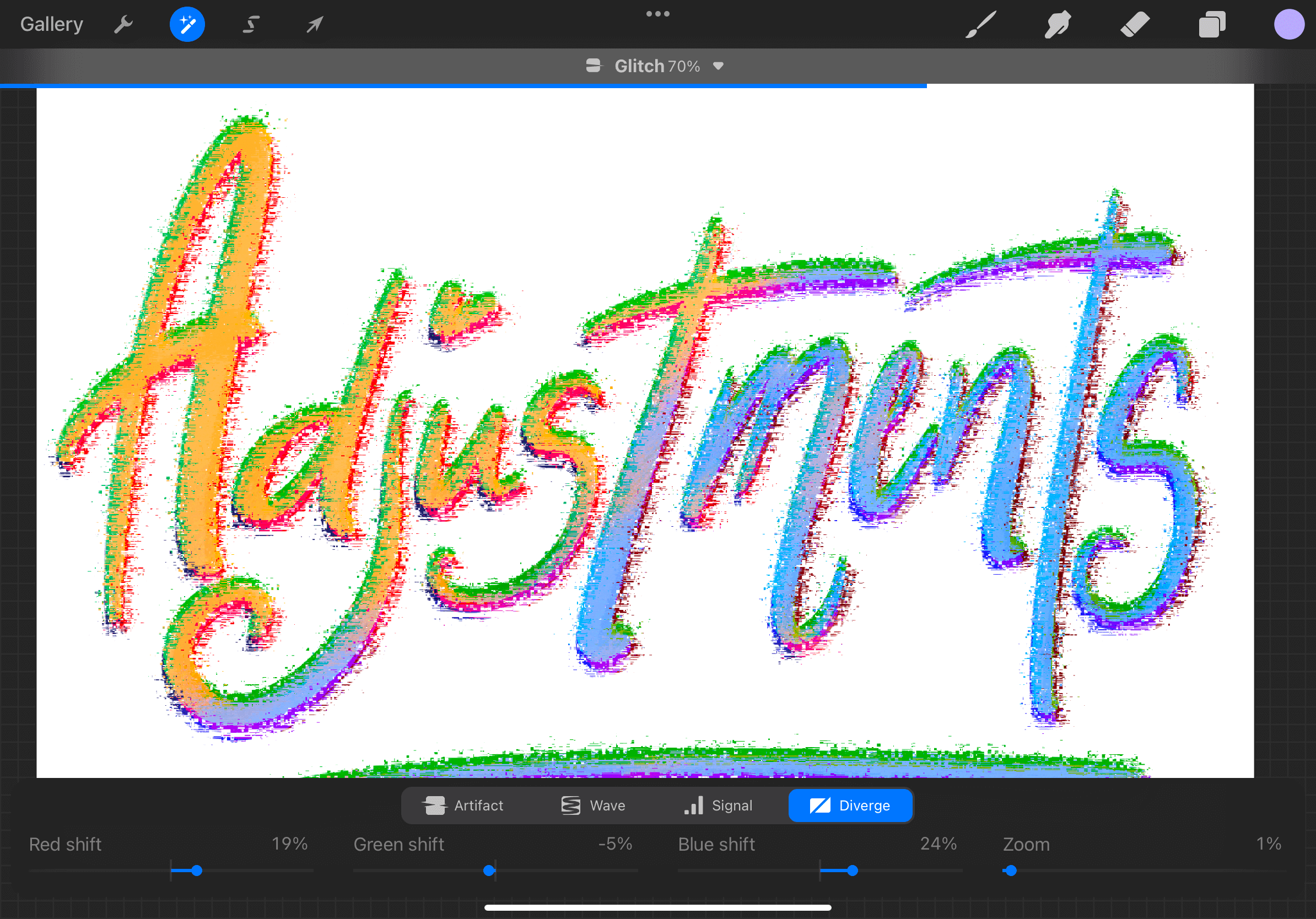Select the Transform arrow tool
The width and height of the screenshot is (1316, 919).
click(314, 24)
